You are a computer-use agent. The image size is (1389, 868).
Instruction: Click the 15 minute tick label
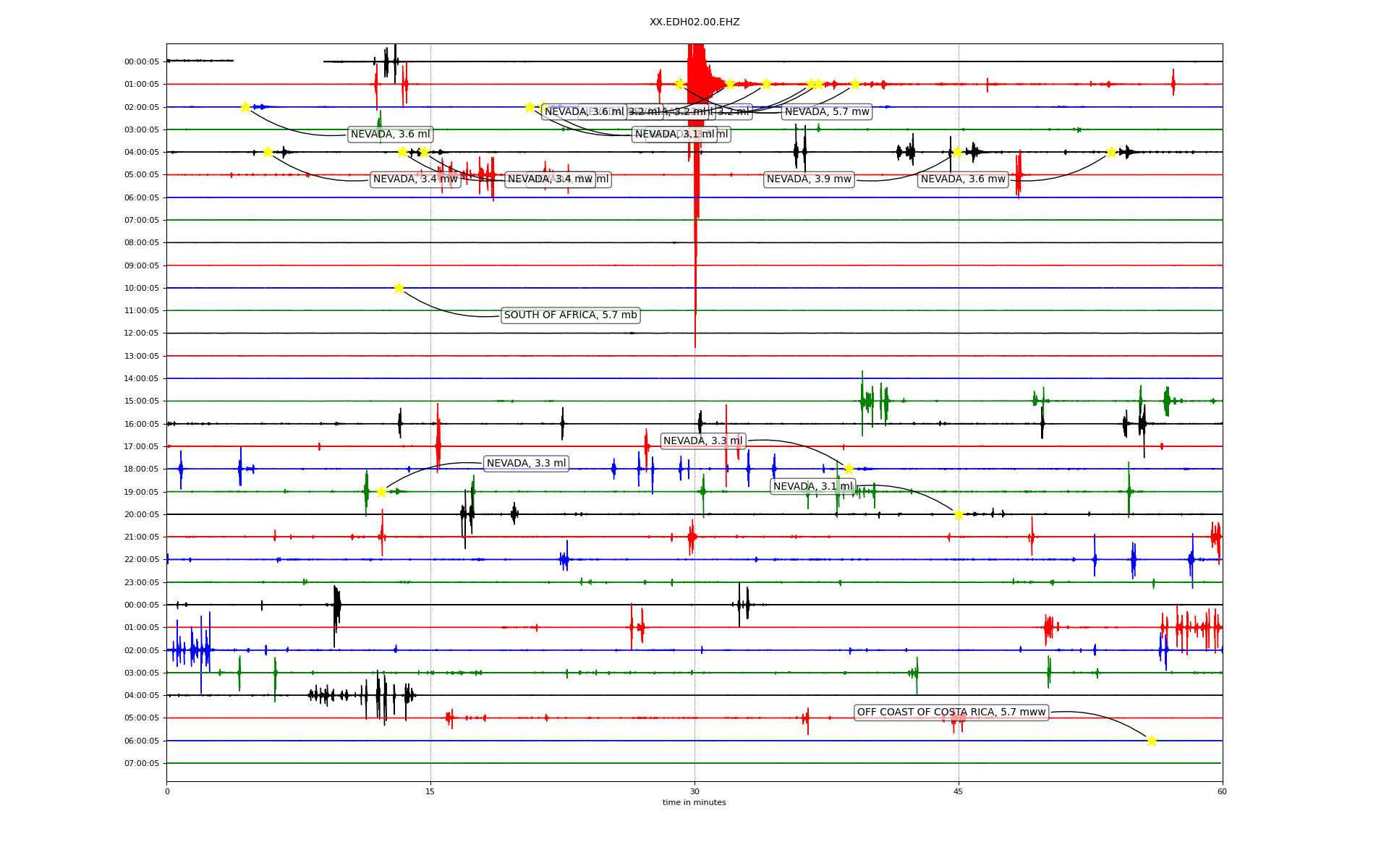coord(430,791)
